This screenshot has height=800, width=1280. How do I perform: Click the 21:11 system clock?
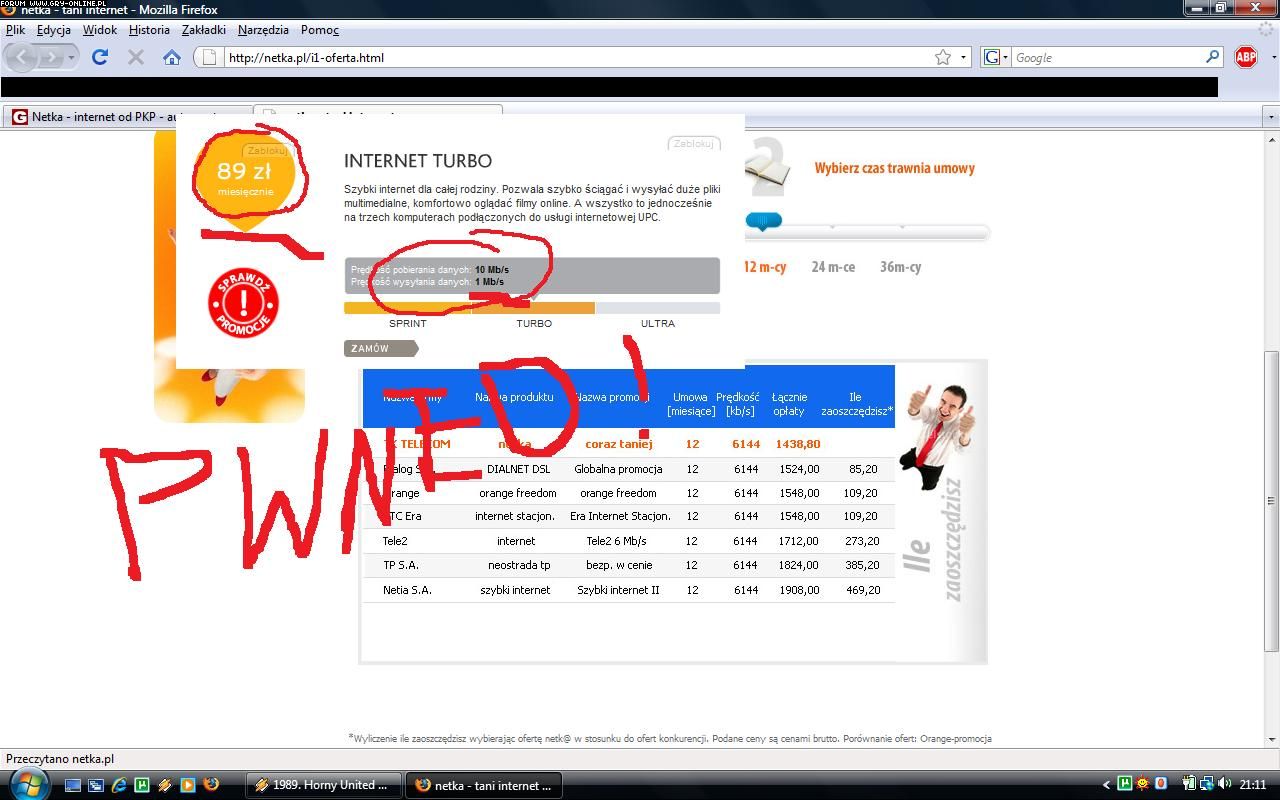coord(1253,785)
